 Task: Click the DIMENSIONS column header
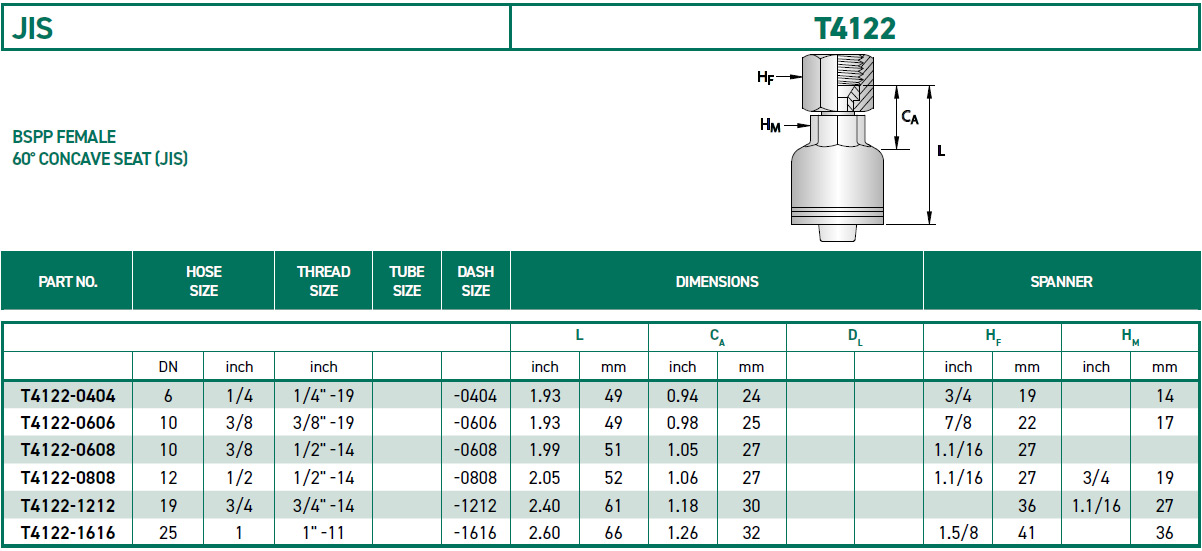(x=717, y=282)
